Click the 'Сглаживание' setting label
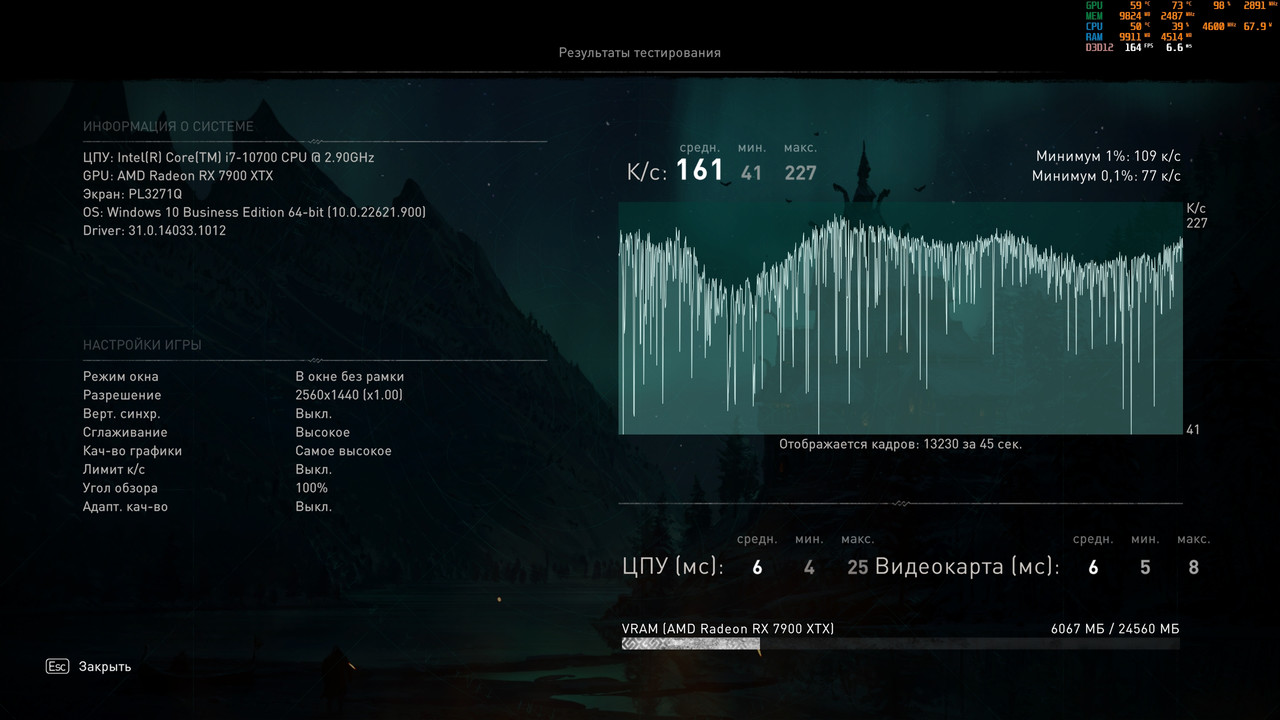The height and width of the screenshot is (720, 1280). tap(125, 432)
